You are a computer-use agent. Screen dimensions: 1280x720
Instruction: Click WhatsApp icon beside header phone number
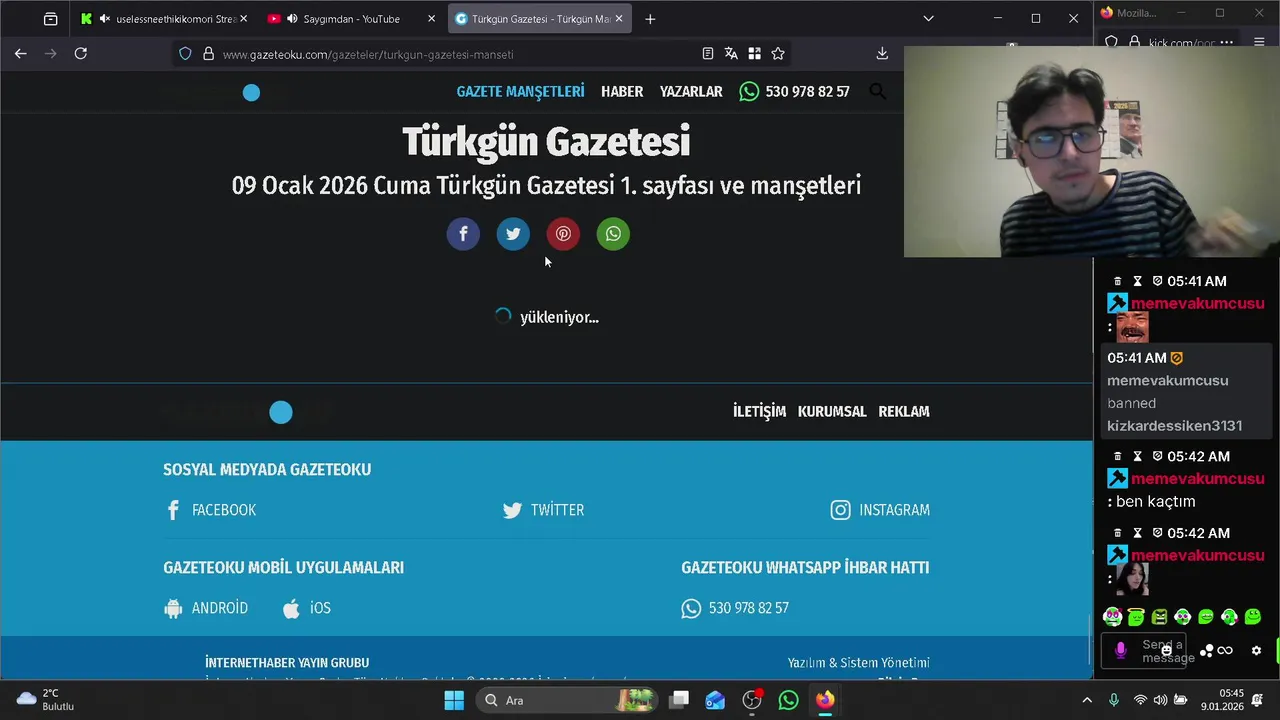pos(749,91)
